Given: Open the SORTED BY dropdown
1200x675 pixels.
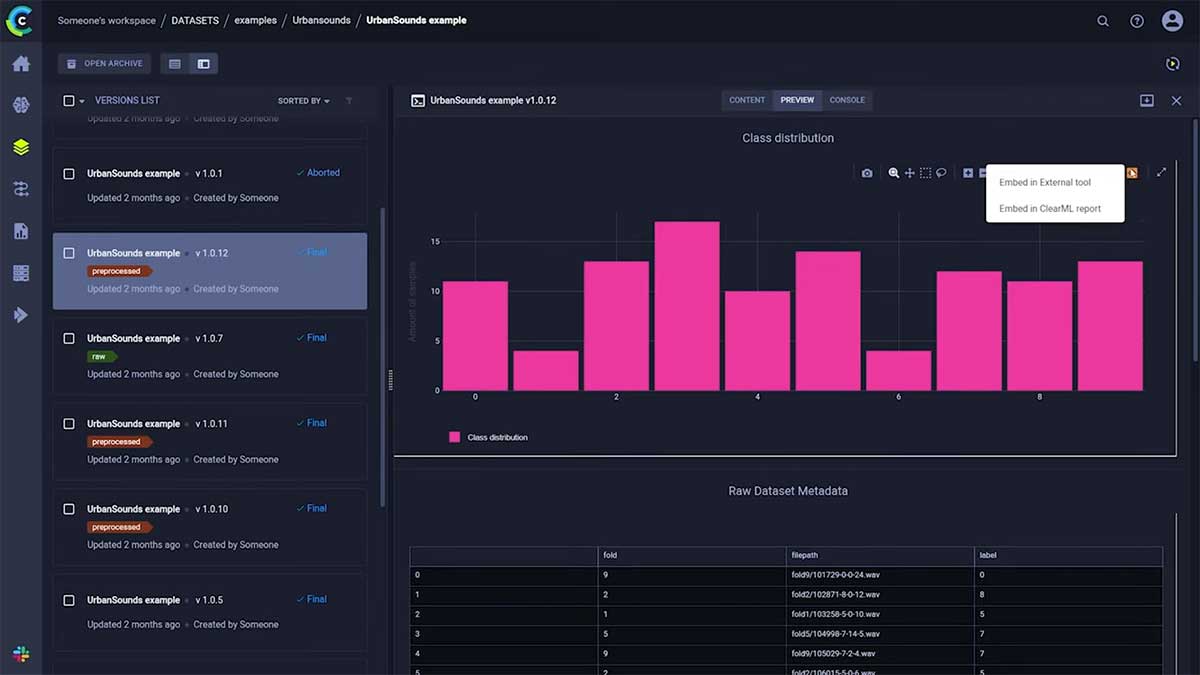Looking at the screenshot, I should pos(304,101).
